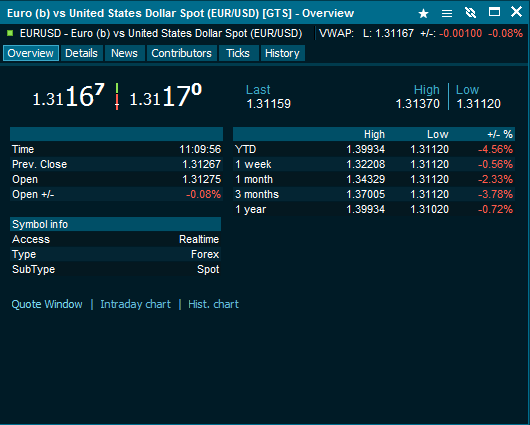This screenshot has height=425, width=530.
Task: Click the ask price 1.31170
Action: [x=166, y=96]
